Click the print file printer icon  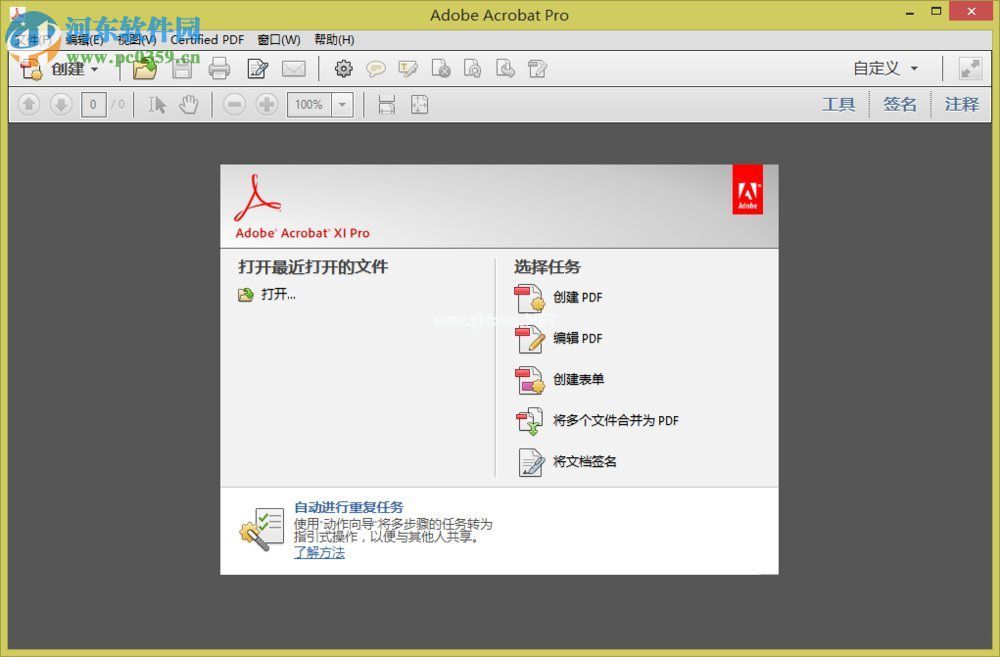219,69
